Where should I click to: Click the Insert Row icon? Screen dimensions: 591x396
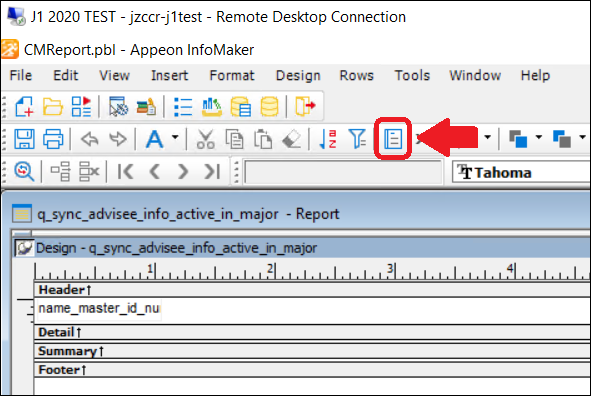(61, 171)
